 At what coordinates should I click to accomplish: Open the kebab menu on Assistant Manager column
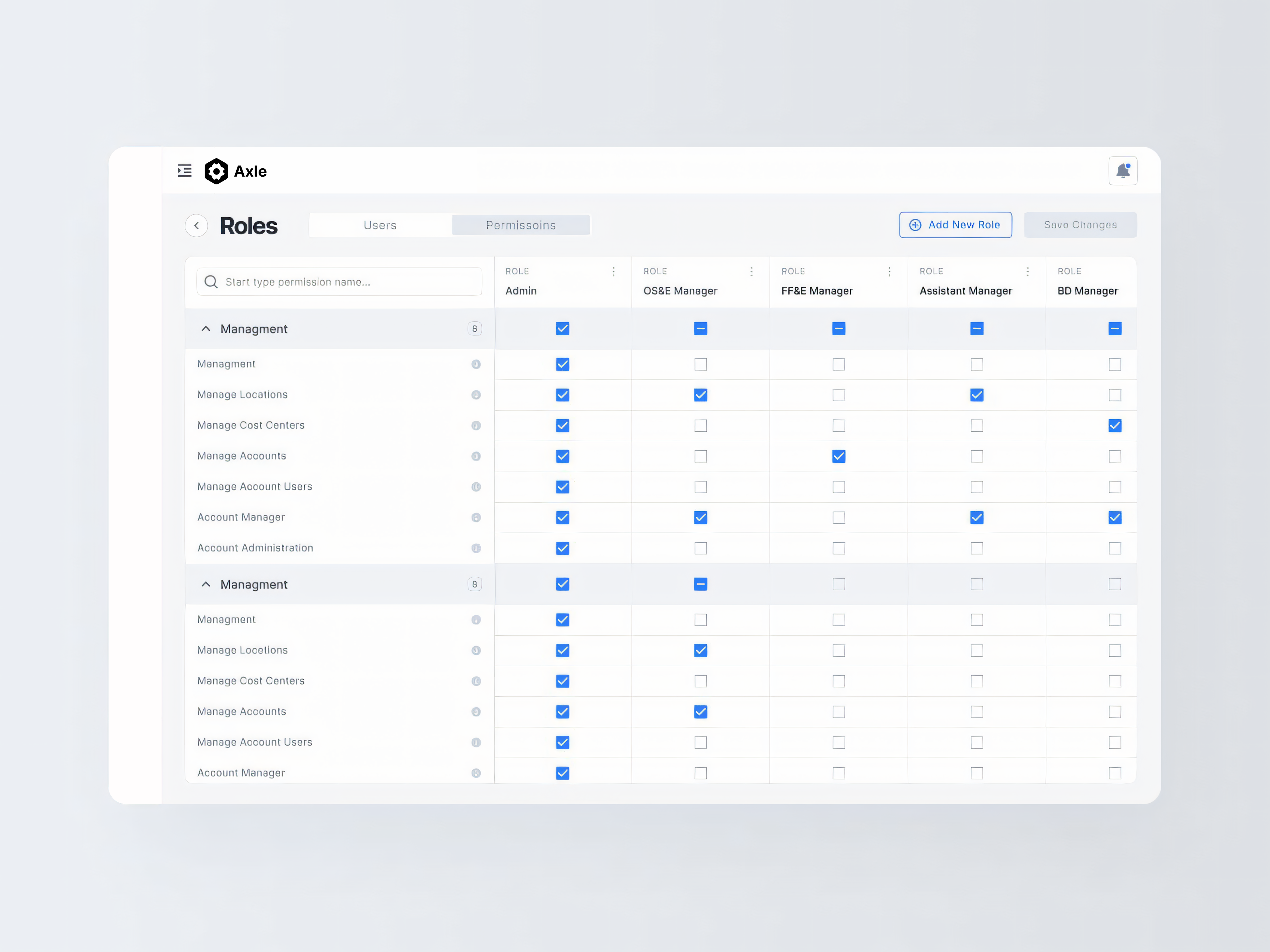coord(1028,271)
